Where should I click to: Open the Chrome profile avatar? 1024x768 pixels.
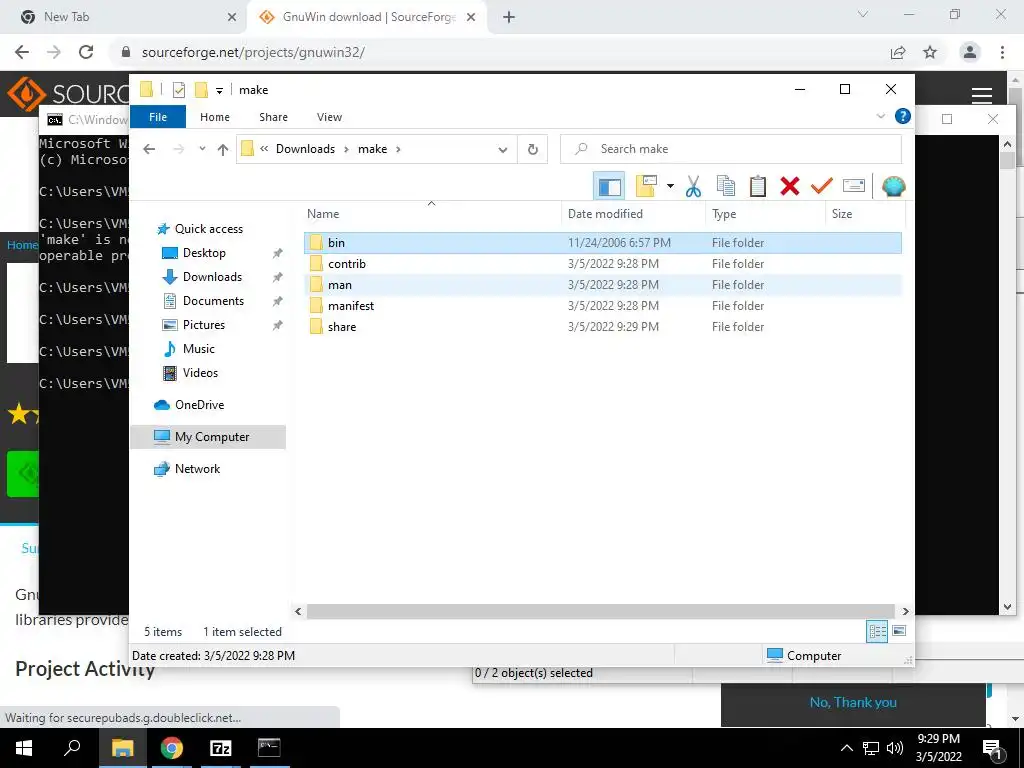pos(970,52)
